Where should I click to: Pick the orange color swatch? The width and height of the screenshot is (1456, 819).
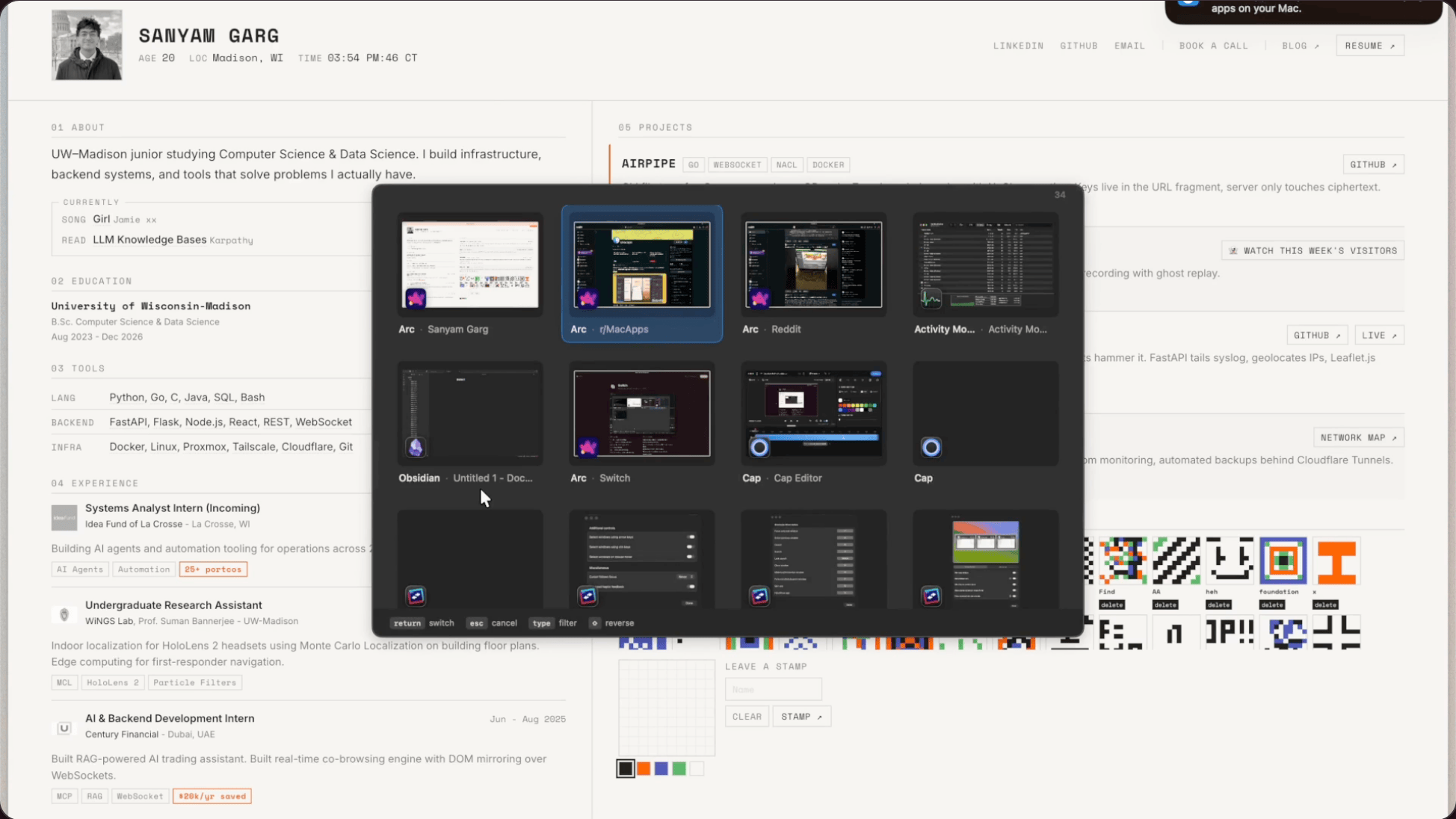click(x=644, y=768)
